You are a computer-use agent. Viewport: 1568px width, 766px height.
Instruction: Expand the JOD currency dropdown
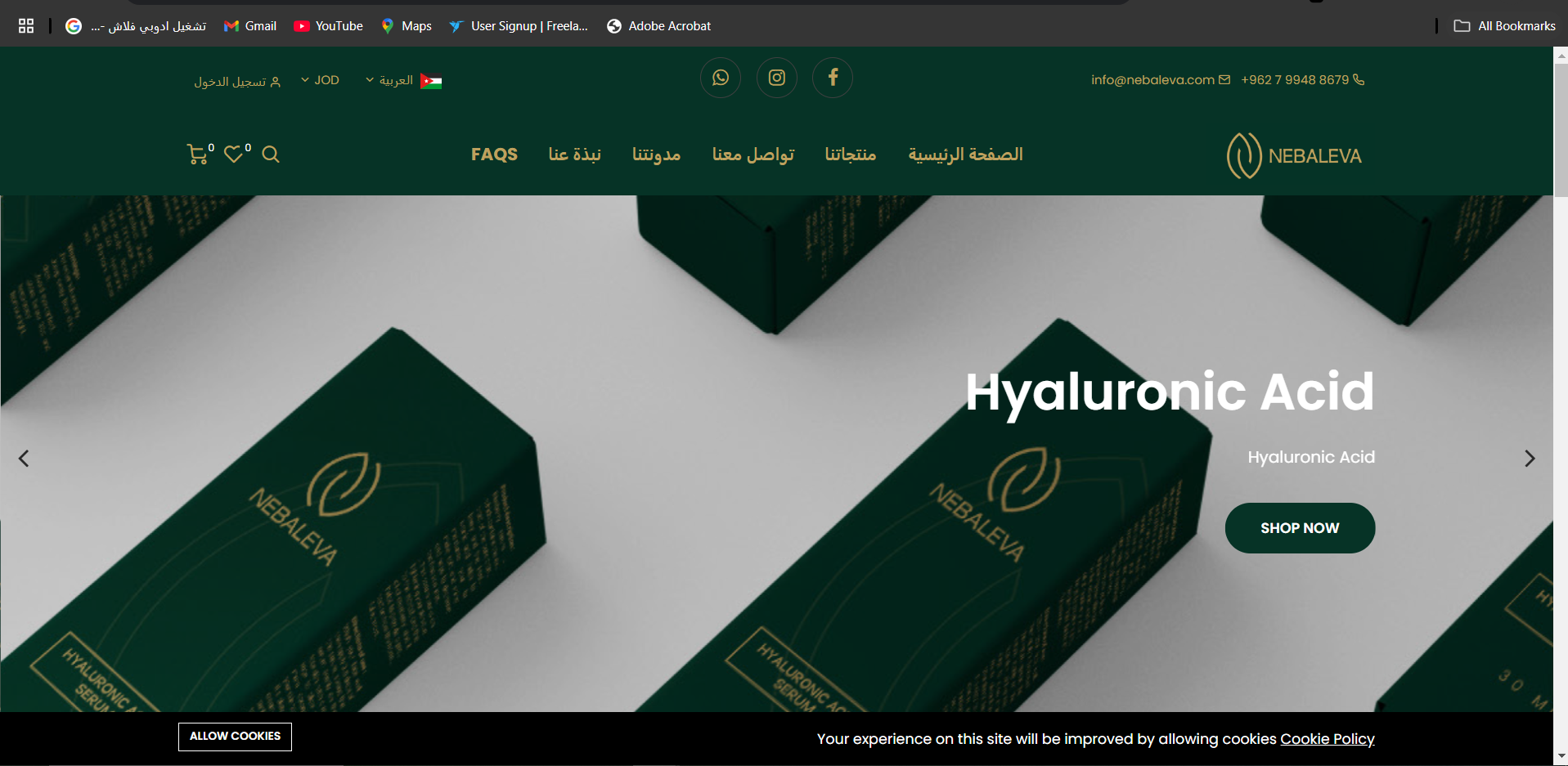point(320,80)
